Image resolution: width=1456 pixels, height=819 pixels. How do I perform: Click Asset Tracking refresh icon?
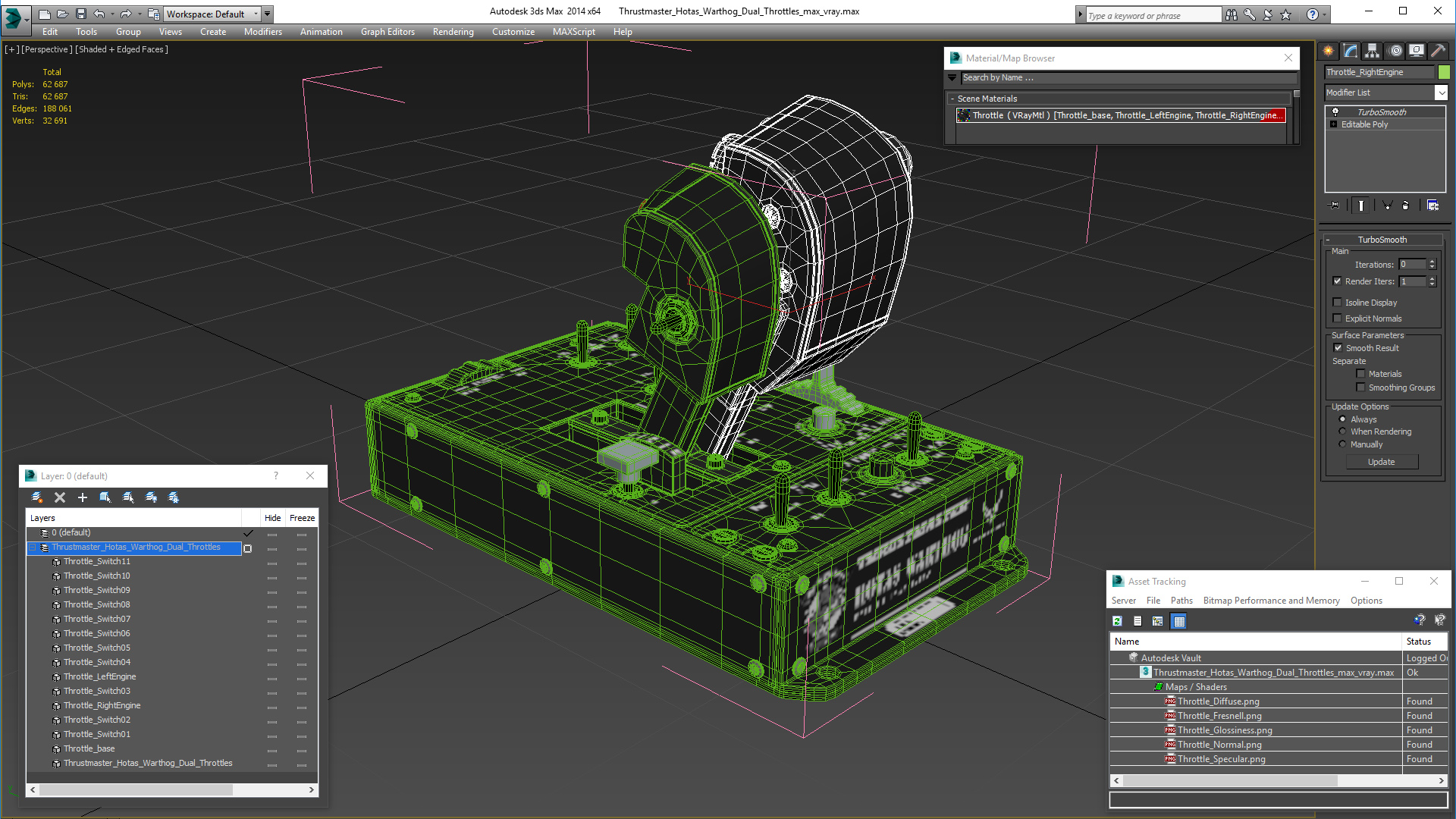tap(1117, 621)
